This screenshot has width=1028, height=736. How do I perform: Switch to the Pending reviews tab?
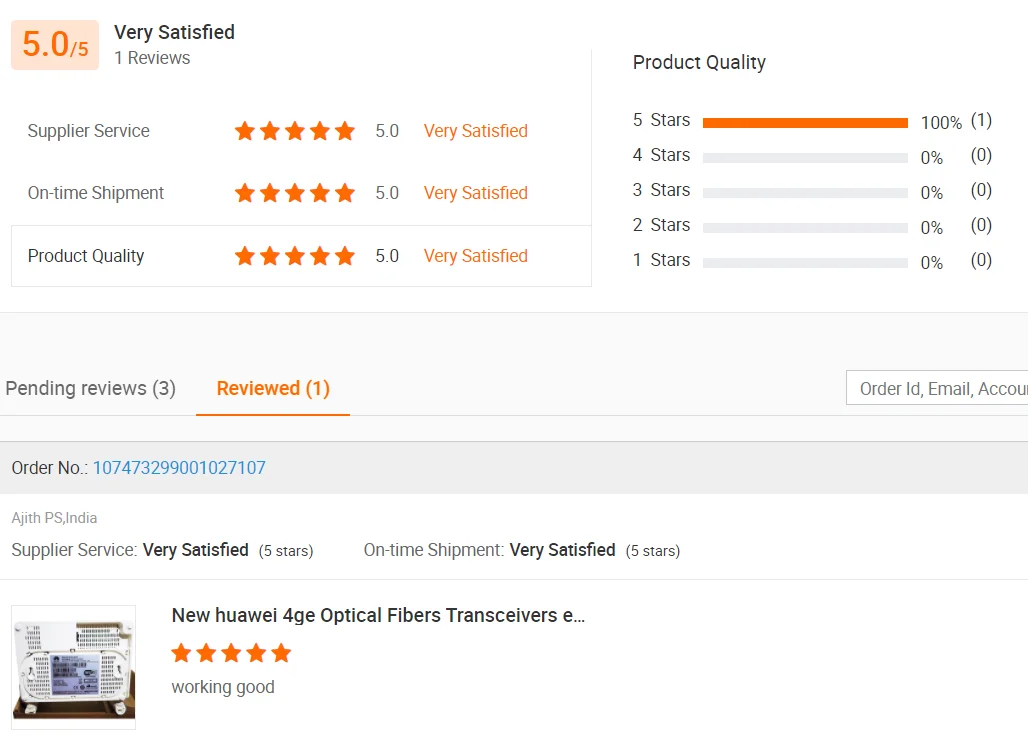[x=90, y=388]
